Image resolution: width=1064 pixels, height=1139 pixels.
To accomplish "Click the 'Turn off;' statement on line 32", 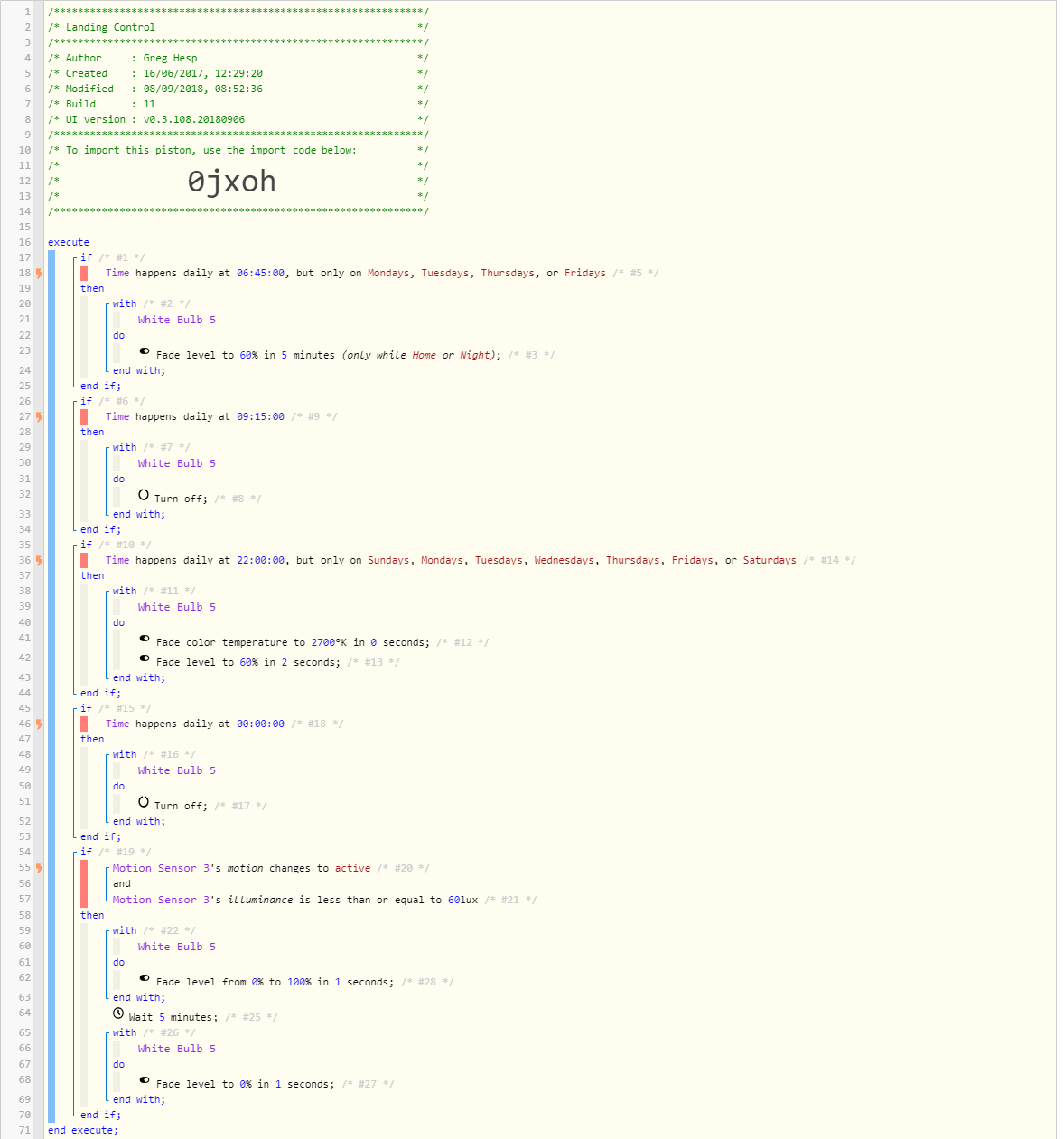I will [x=181, y=499].
